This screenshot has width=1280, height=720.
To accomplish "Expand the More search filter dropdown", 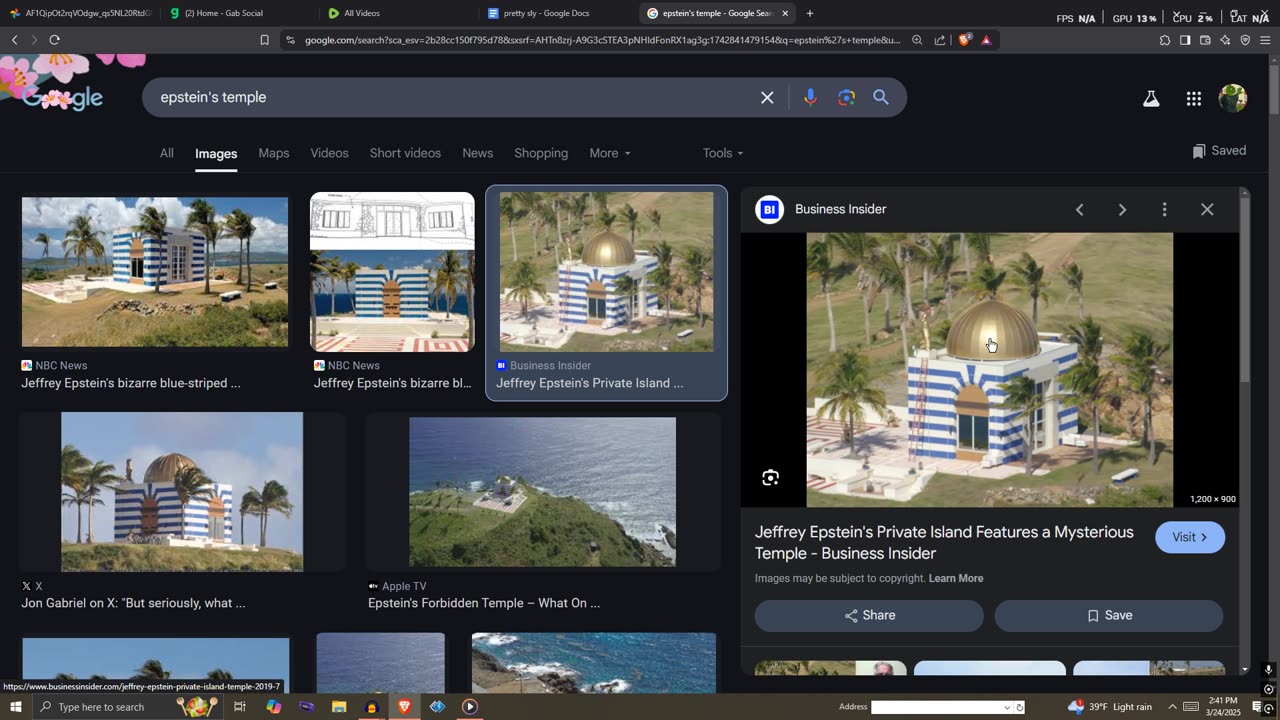I will tap(610, 153).
